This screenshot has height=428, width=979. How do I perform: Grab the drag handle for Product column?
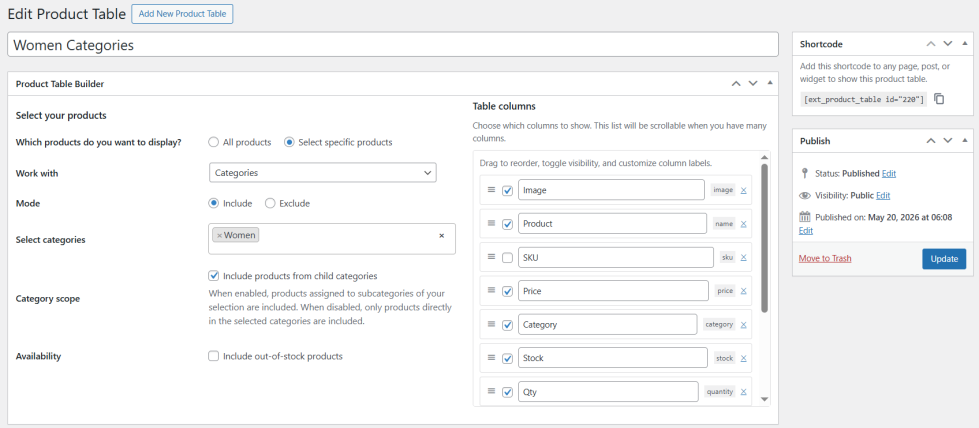(491, 223)
